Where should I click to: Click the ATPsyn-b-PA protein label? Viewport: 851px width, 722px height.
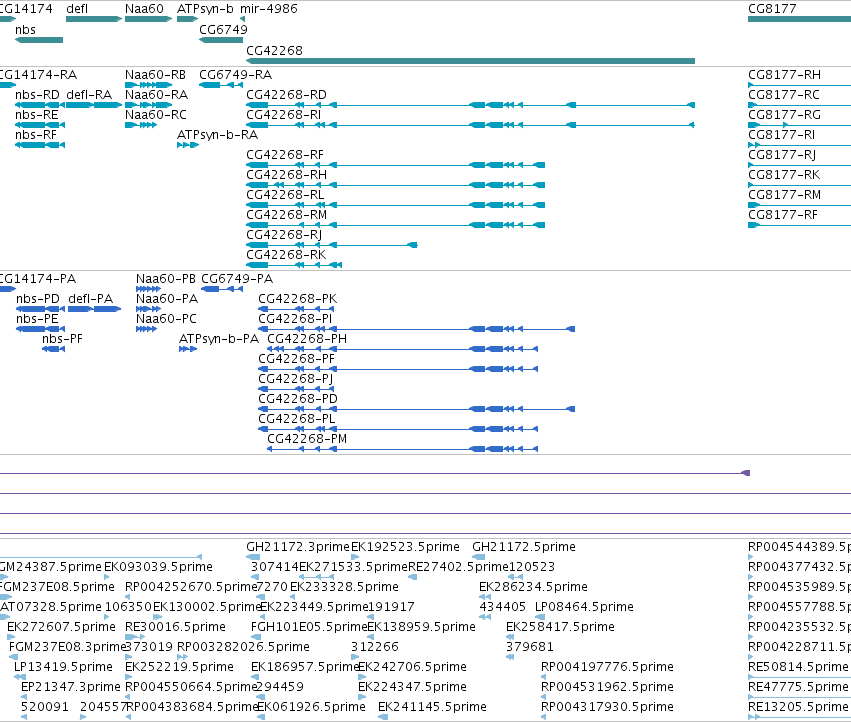pyautogui.click(x=219, y=339)
